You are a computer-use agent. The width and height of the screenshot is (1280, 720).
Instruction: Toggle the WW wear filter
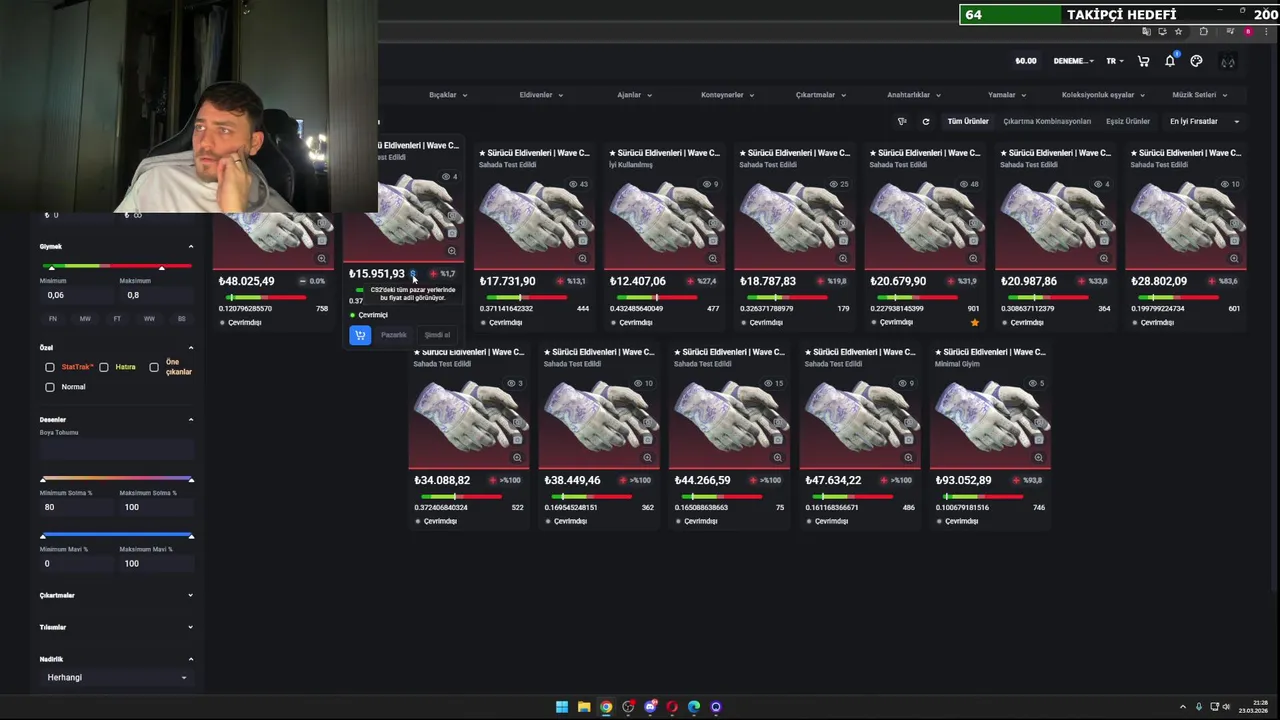(x=149, y=319)
